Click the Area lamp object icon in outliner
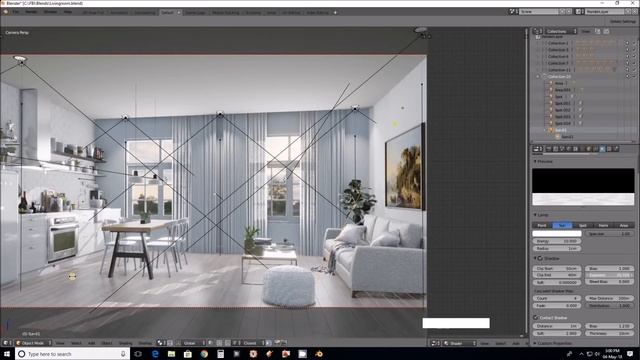The height and width of the screenshot is (360, 640). point(551,83)
